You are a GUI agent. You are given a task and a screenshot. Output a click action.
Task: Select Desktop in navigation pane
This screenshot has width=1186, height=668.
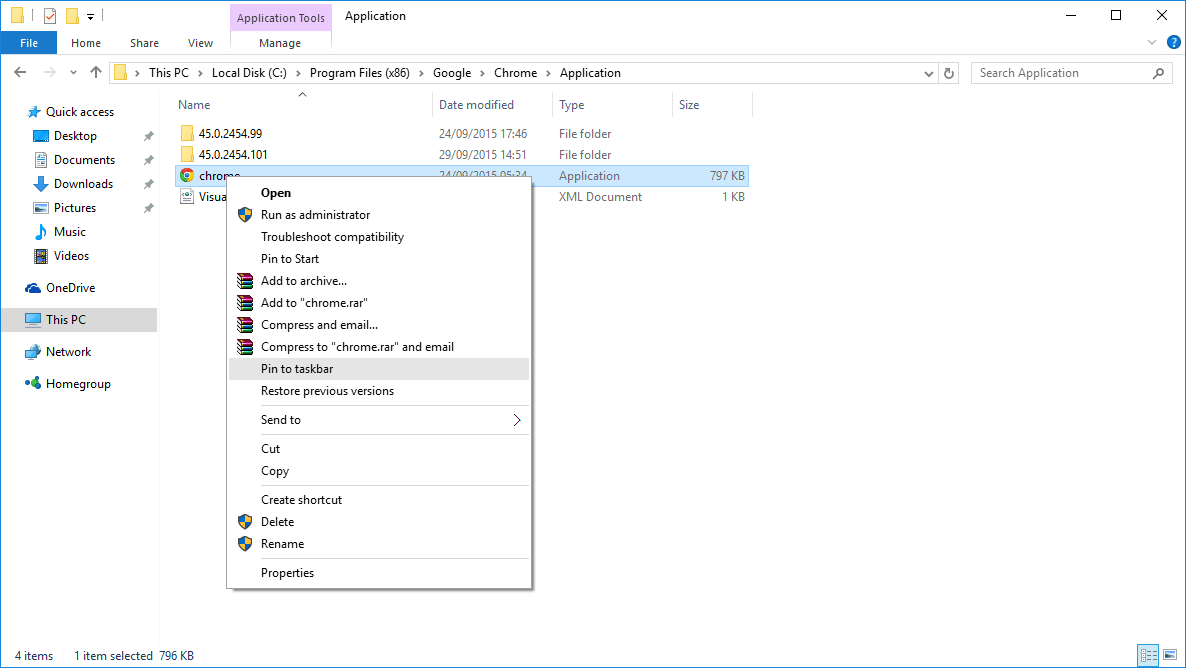[75, 136]
